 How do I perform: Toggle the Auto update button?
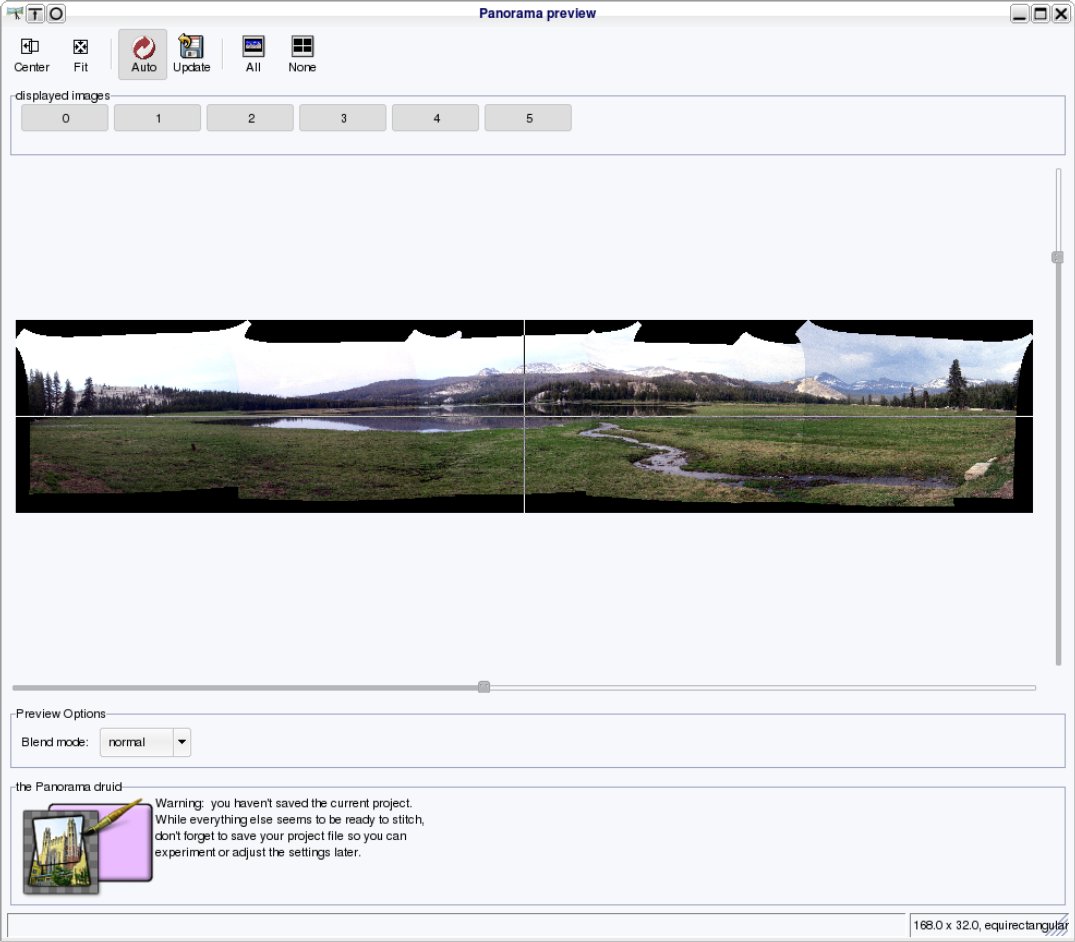click(x=143, y=54)
